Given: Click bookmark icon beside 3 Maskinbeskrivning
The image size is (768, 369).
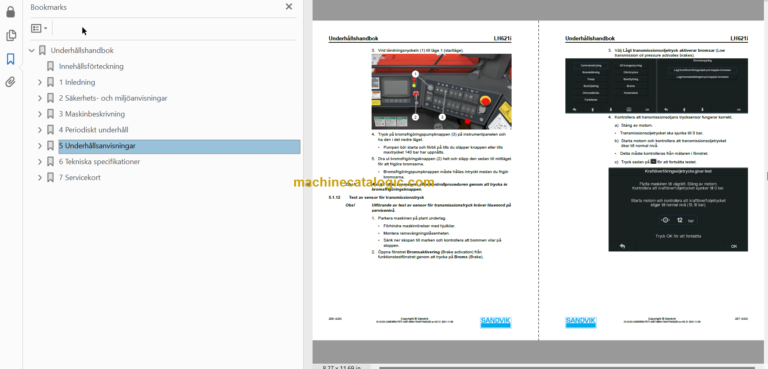Looking at the screenshot, I should 50,114.
